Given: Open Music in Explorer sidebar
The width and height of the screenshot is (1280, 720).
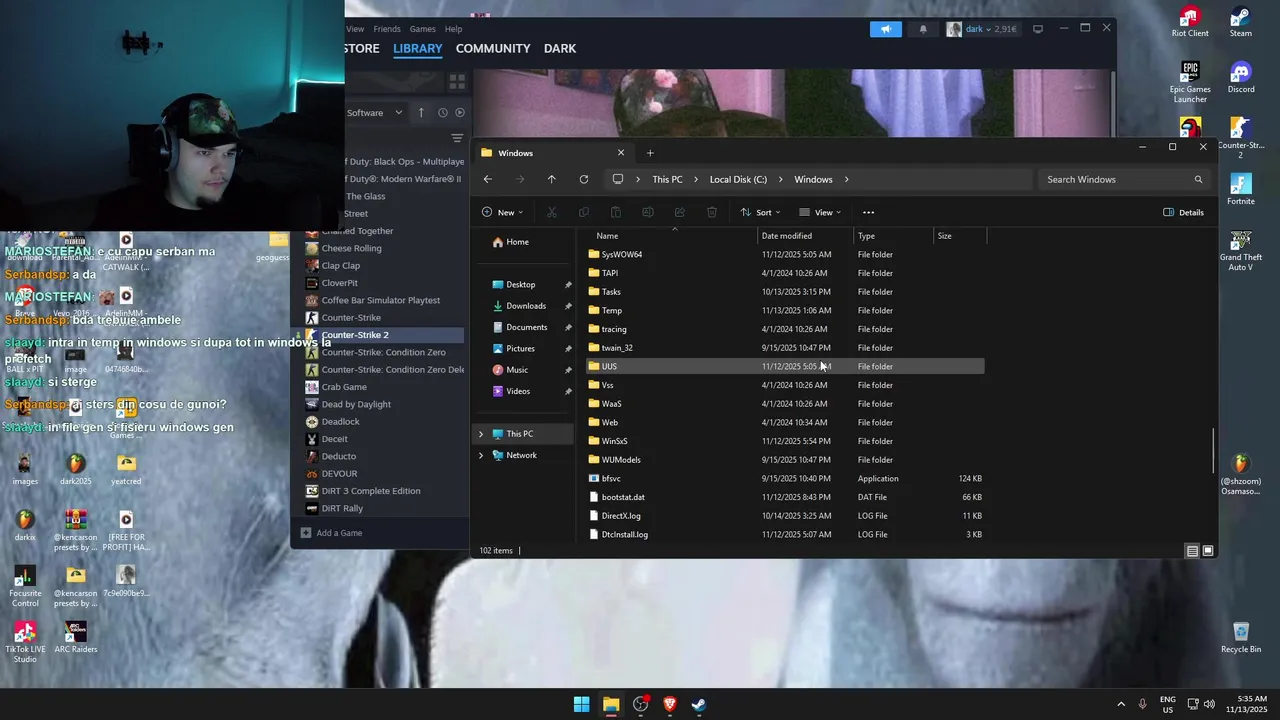Looking at the screenshot, I should tap(517, 370).
